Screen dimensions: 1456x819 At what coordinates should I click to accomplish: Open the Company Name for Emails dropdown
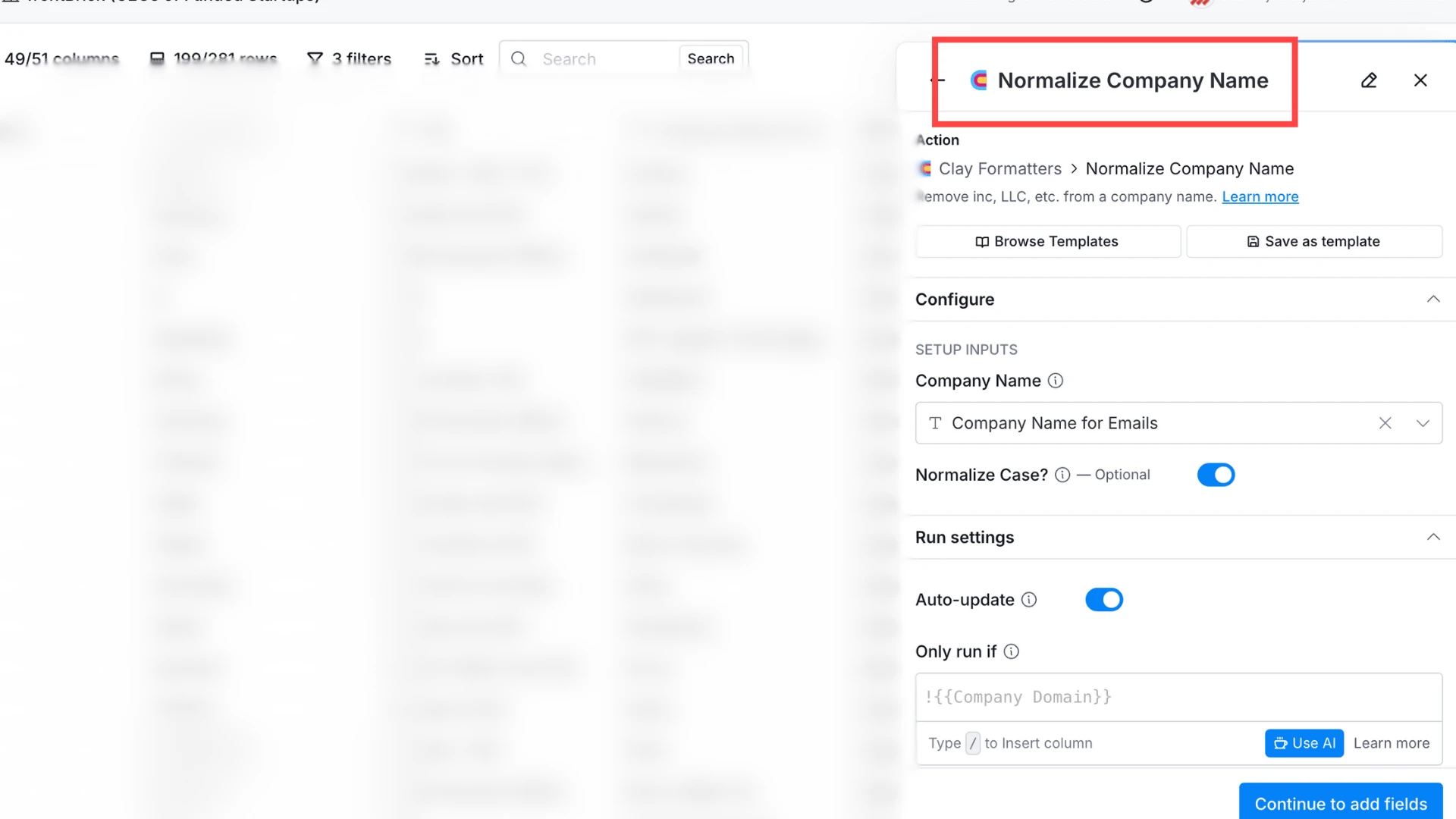[x=1423, y=422]
